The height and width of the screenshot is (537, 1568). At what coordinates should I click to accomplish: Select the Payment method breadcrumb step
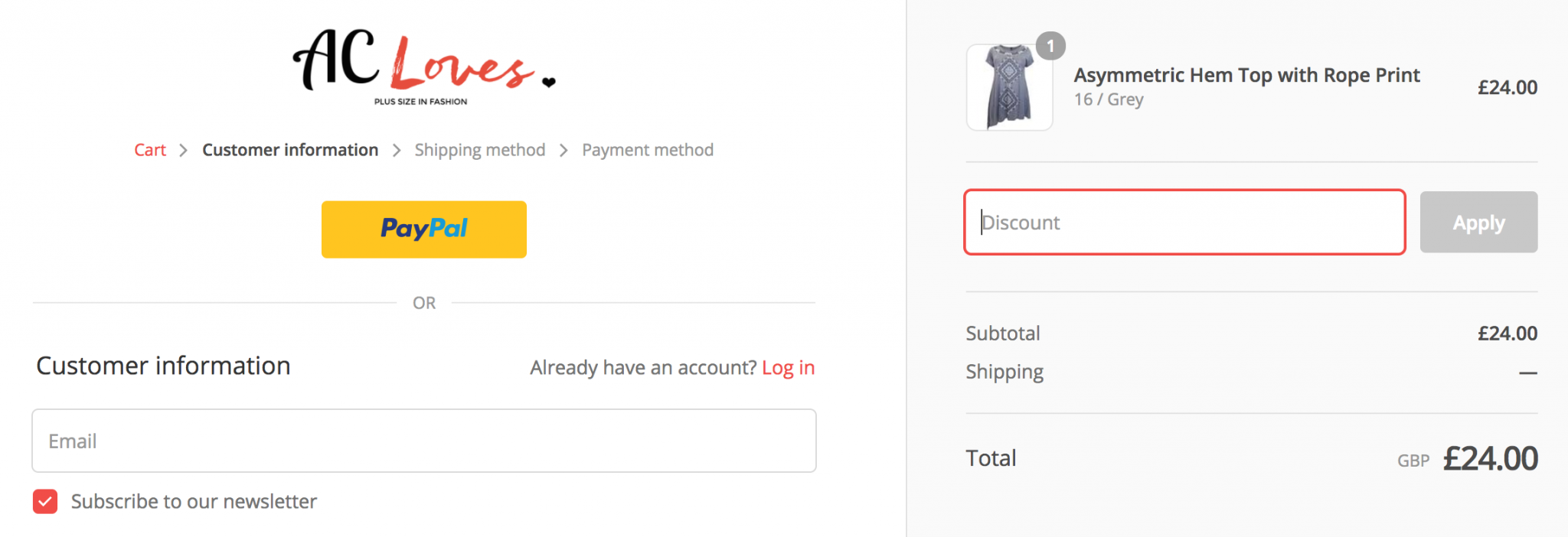pos(648,150)
